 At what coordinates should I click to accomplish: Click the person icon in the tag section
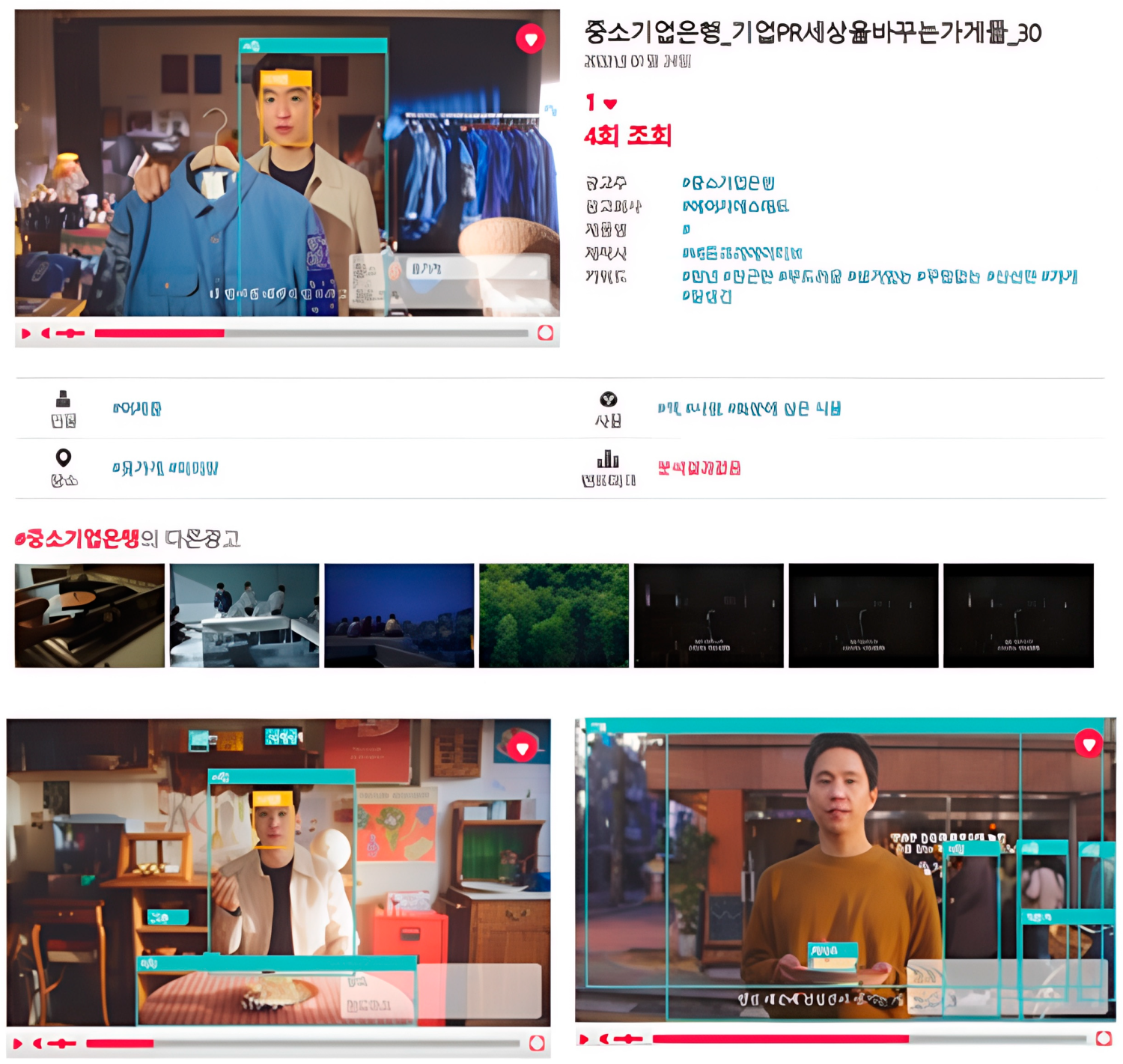64,398
